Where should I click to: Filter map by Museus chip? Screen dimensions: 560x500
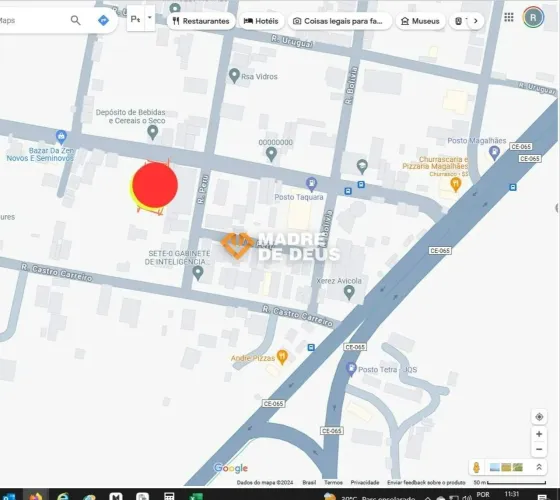coord(420,21)
